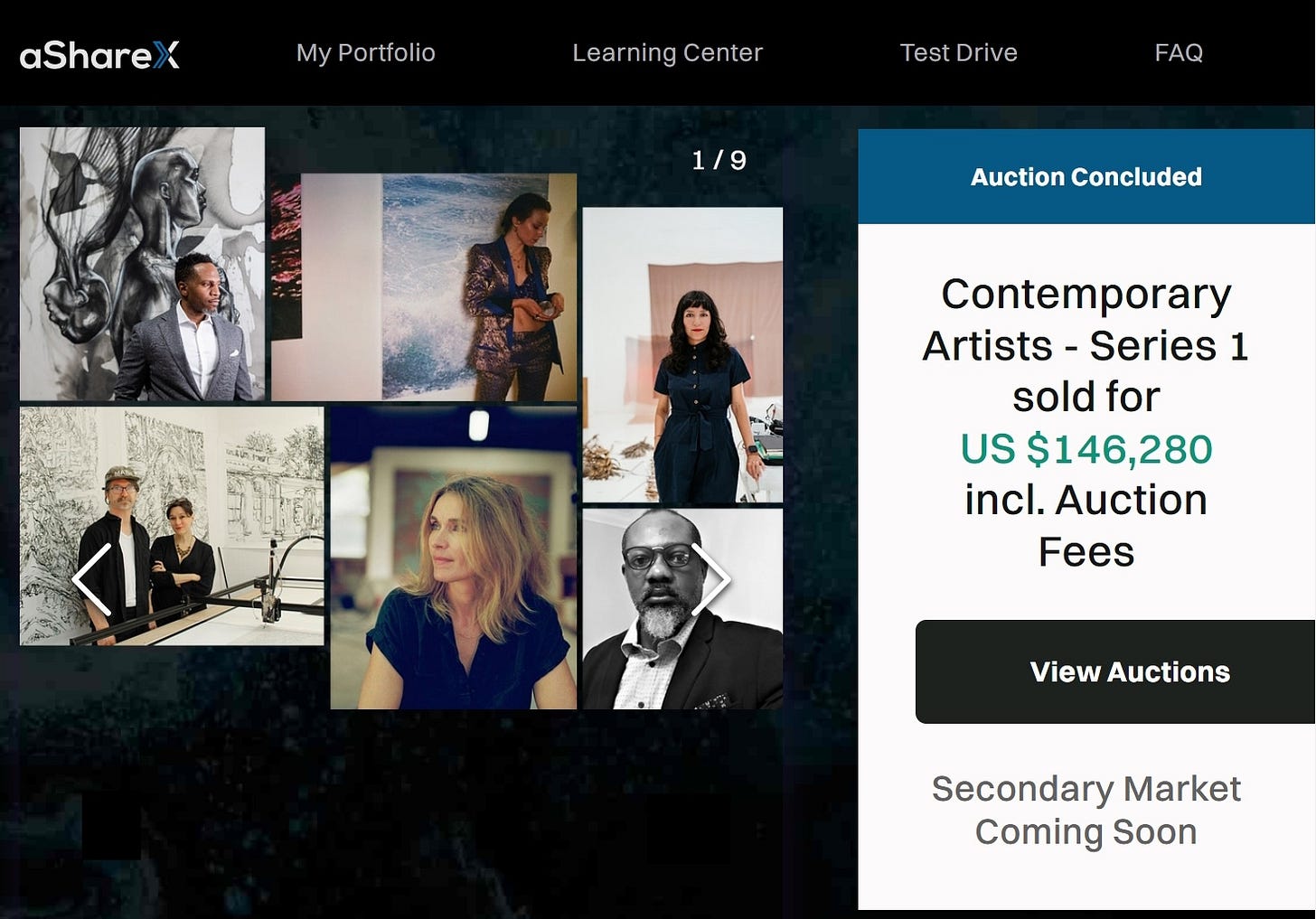1316x919 pixels.
Task: Select the woman by ocean painting photo
Action: point(424,287)
